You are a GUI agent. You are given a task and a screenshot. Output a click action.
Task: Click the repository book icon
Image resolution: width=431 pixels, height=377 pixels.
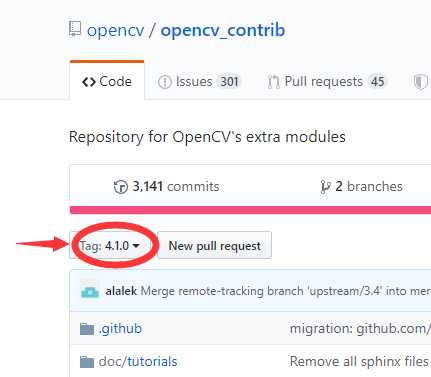75,29
